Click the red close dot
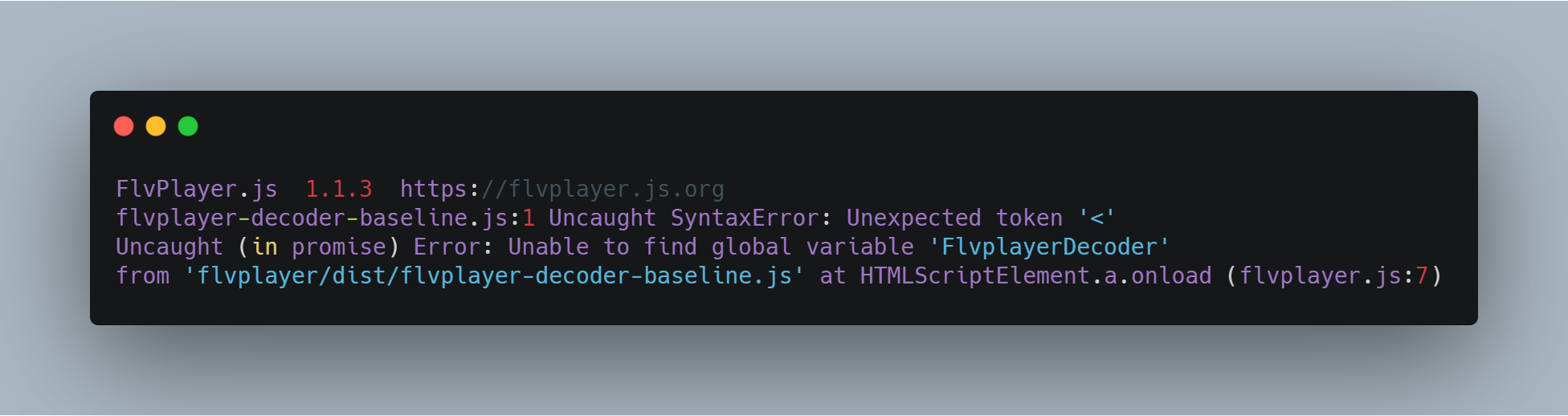Viewport: 1568px width, 416px height. pos(124,126)
